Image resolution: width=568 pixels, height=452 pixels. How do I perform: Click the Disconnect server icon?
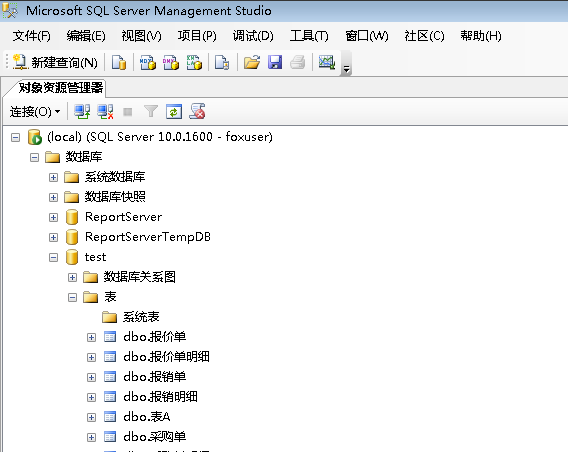(105, 112)
